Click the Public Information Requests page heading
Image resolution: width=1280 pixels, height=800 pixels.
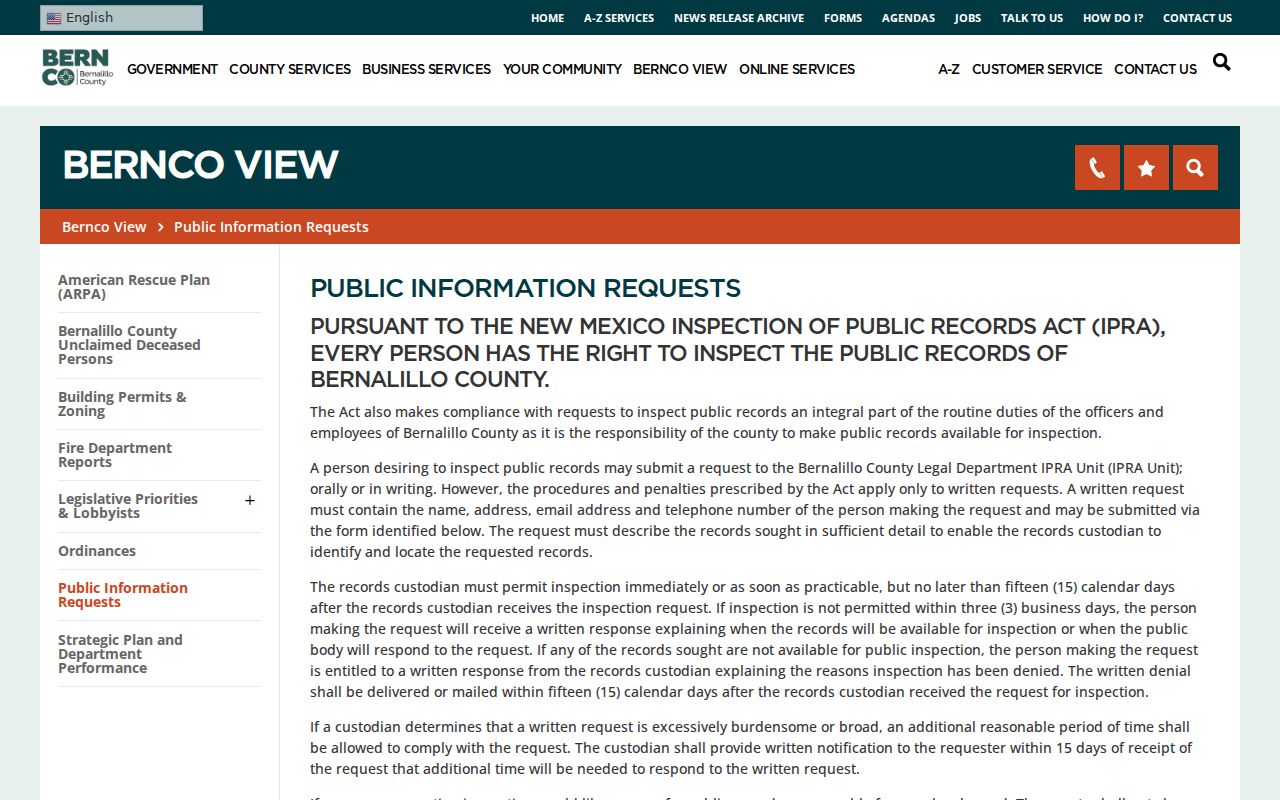click(525, 289)
